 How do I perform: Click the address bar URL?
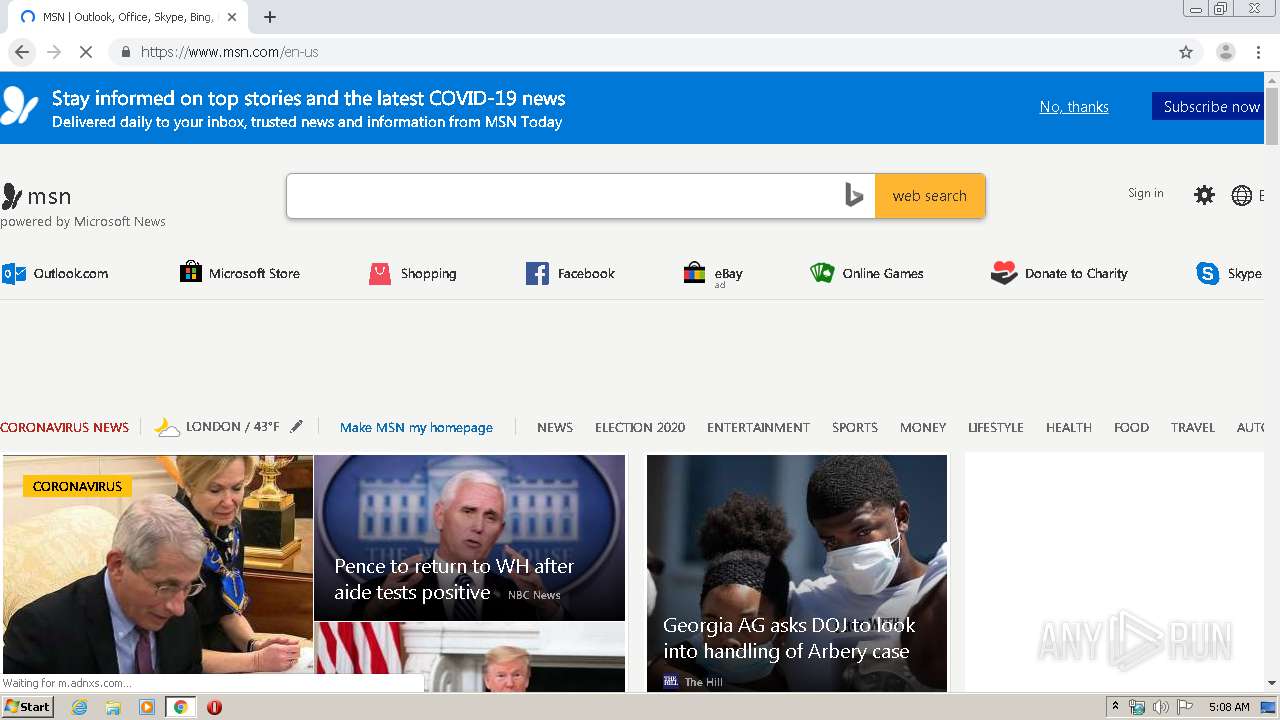point(230,52)
